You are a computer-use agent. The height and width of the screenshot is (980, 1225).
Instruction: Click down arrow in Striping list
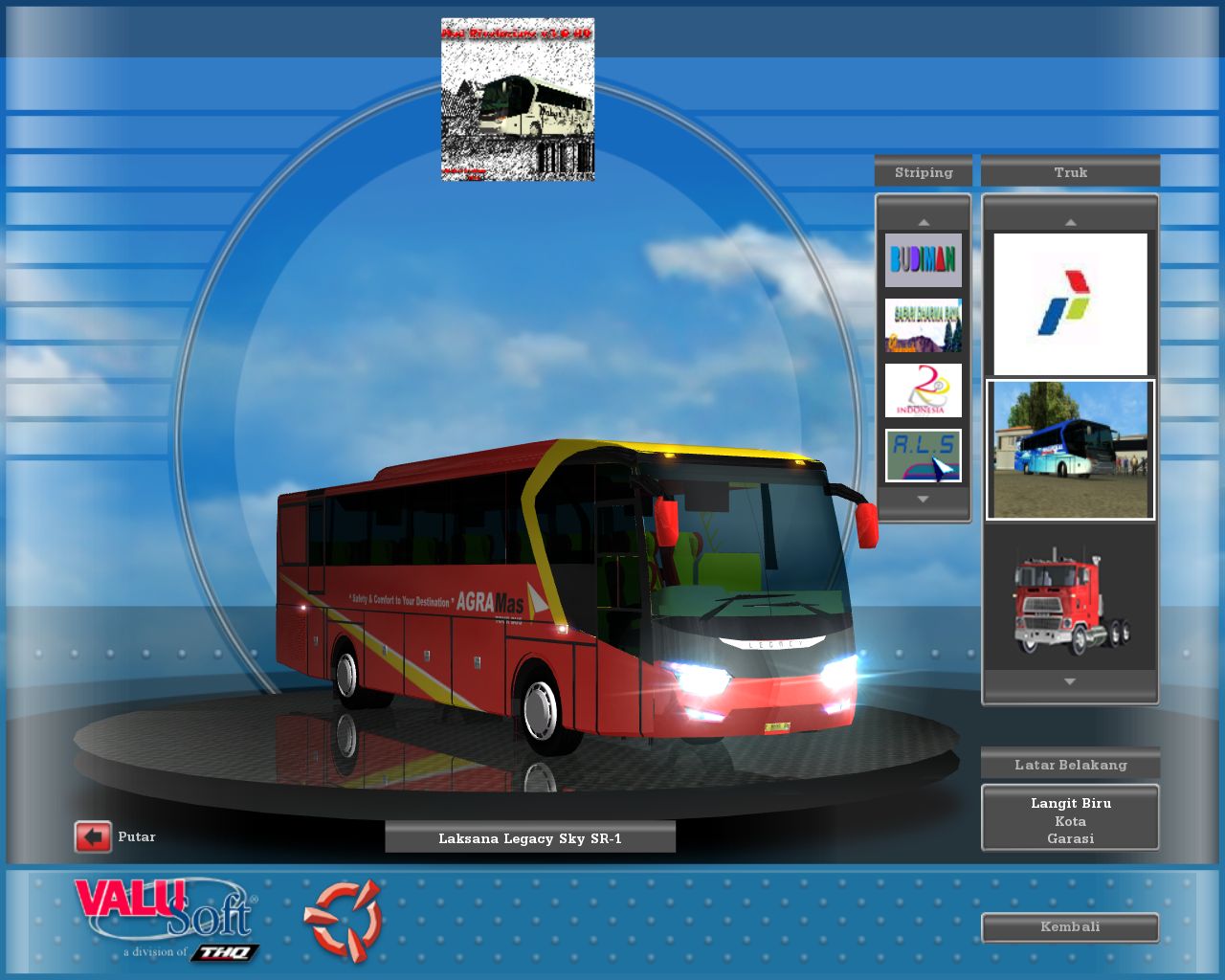click(923, 500)
